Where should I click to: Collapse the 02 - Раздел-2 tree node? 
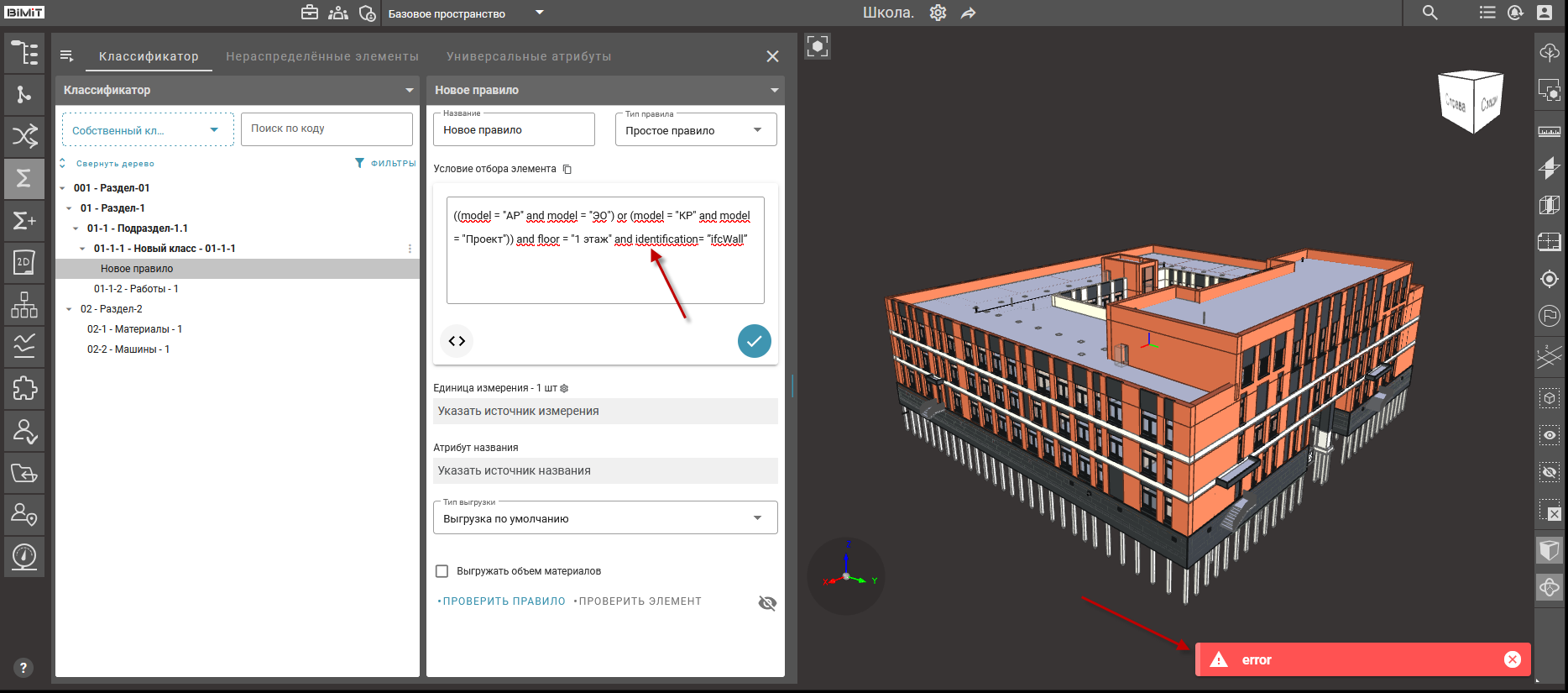pyautogui.click(x=69, y=309)
